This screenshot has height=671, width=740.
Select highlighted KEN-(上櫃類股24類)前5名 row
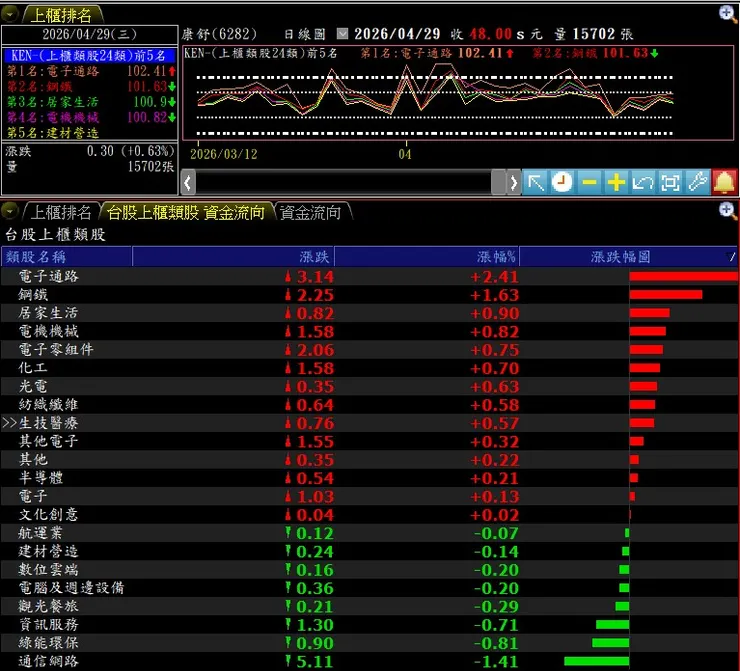click(x=90, y=55)
